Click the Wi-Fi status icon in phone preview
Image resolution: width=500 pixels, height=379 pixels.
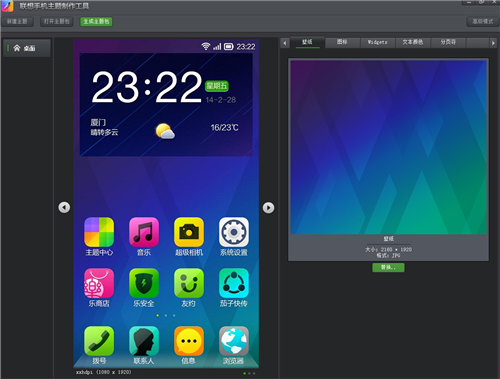tap(206, 46)
